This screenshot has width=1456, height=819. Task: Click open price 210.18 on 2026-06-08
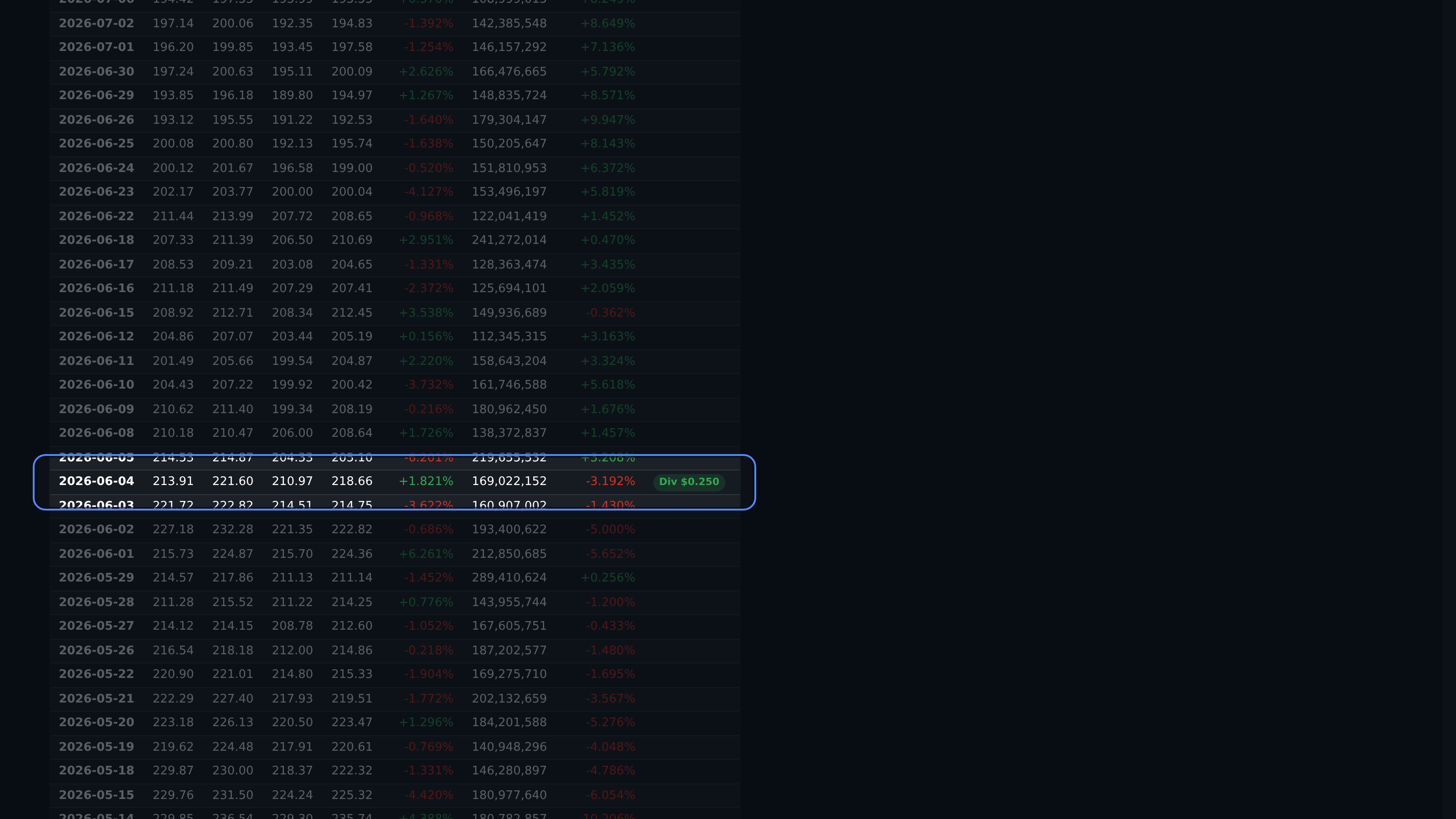click(173, 433)
